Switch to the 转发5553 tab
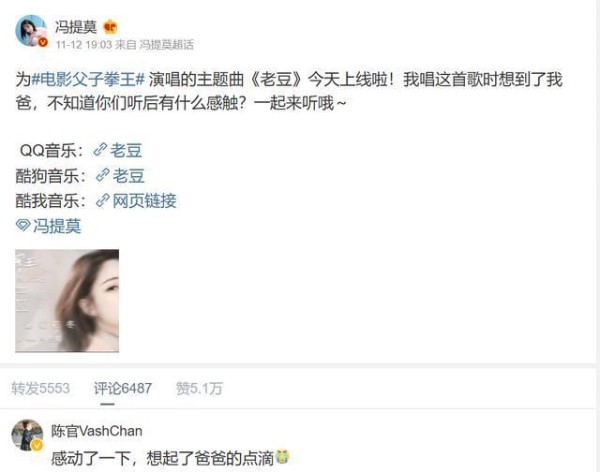The image size is (600, 472). click(x=41, y=388)
